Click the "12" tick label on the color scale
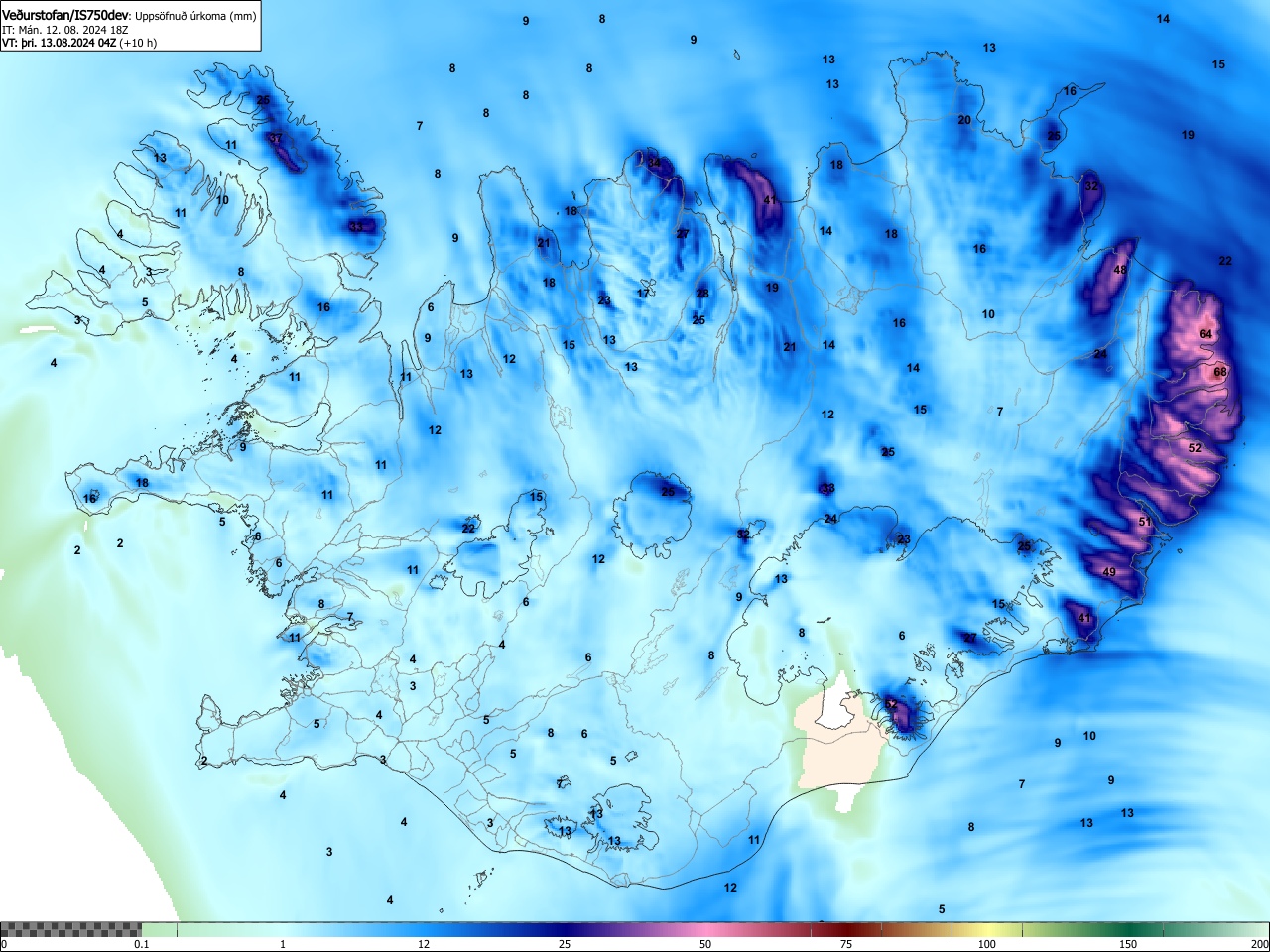1270x952 pixels. click(x=424, y=944)
